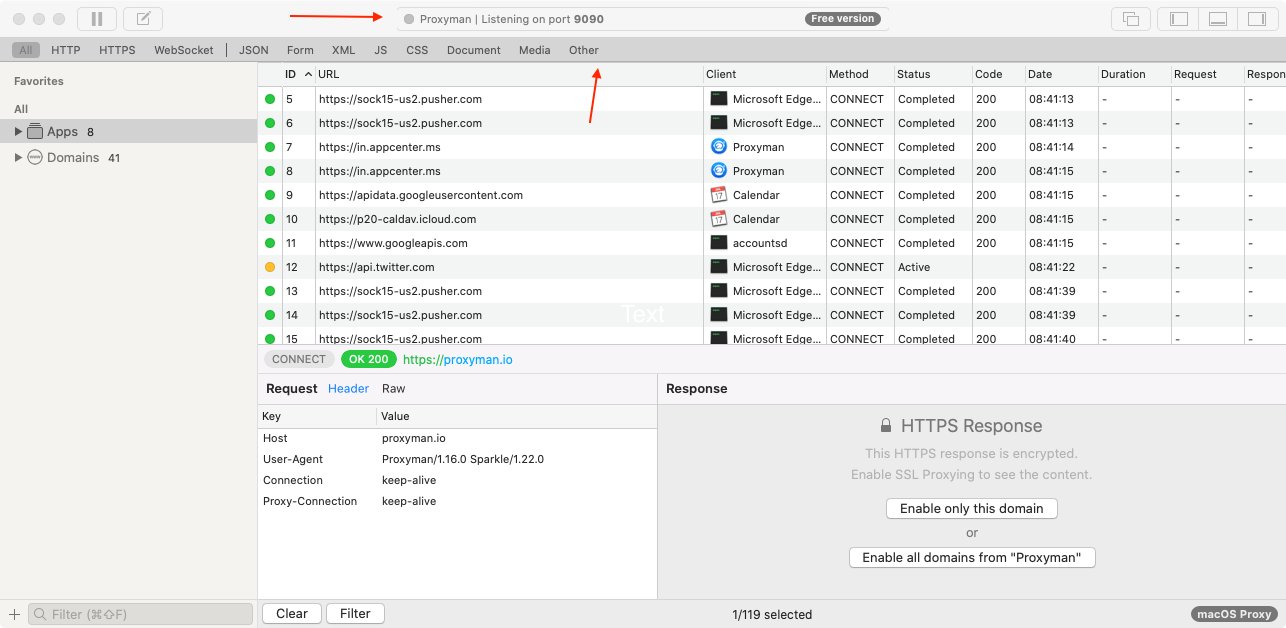Open the https://proxyman.io link
The image size is (1286, 628).
[458, 359]
